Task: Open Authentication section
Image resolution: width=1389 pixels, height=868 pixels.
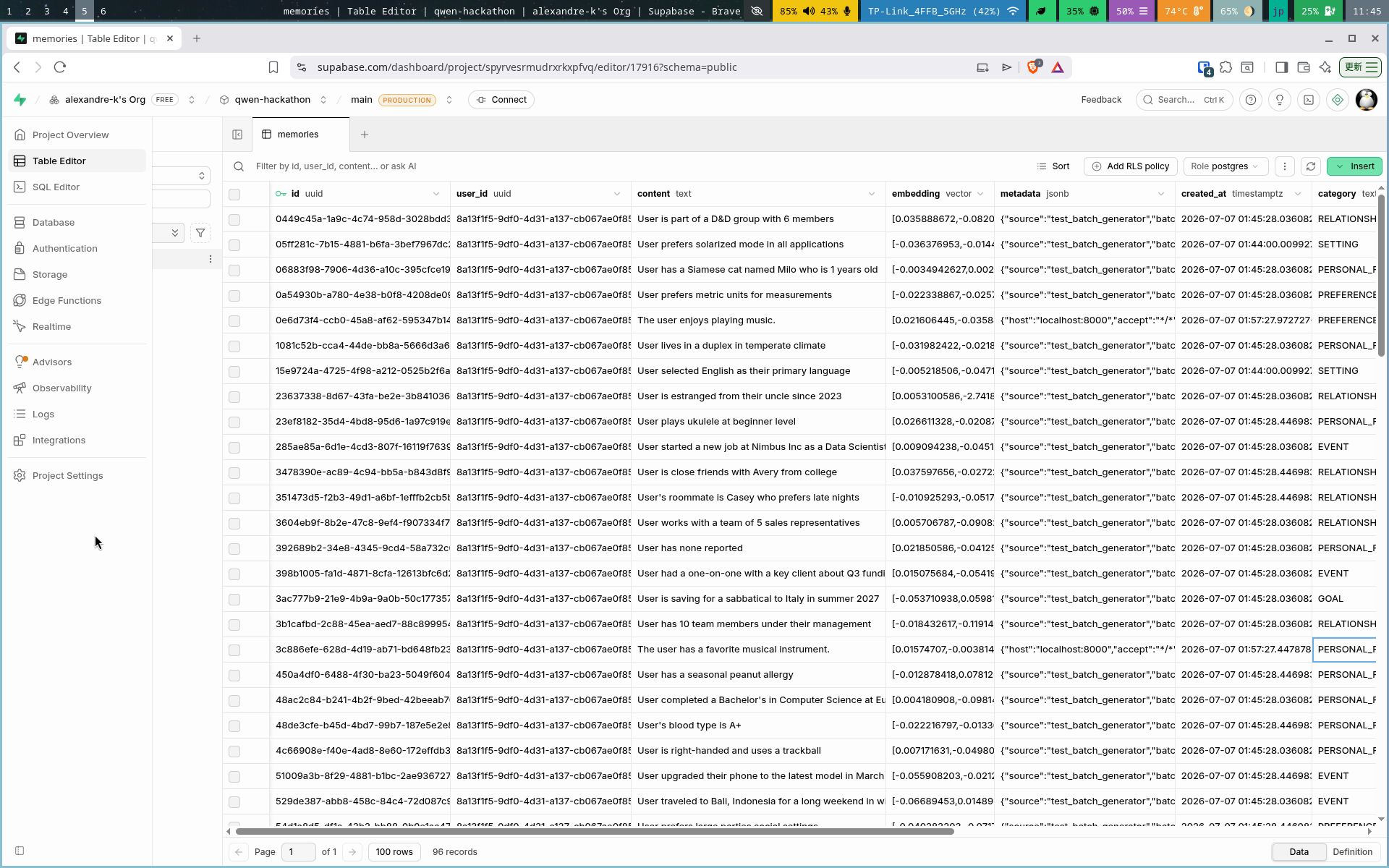Action: pos(77,248)
